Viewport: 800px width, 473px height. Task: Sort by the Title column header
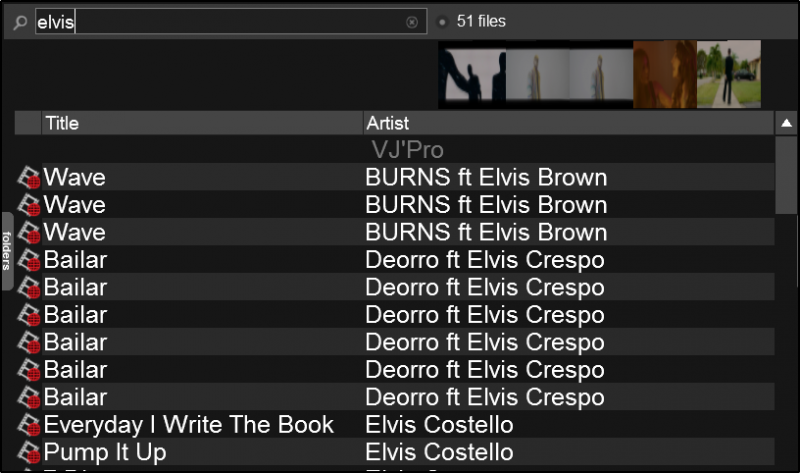[x=202, y=123]
